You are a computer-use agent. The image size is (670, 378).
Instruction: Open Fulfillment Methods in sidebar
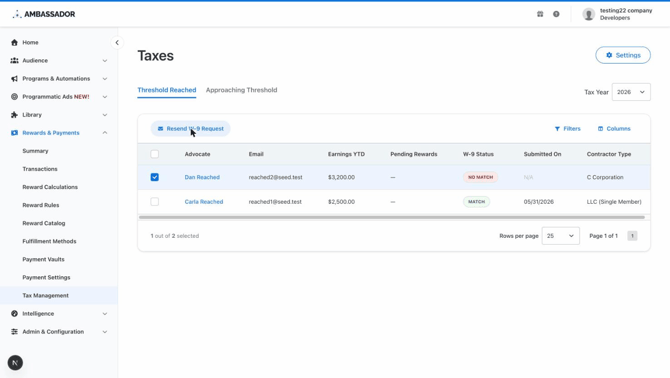point(49,241)
